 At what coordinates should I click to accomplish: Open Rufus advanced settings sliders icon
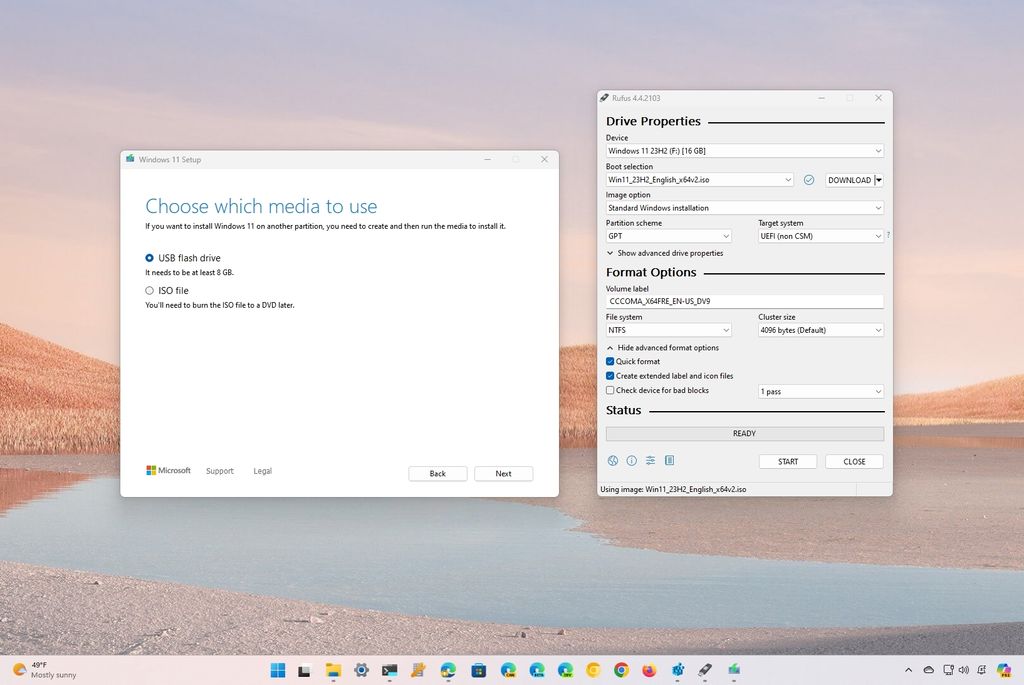click(x=650, y=461)
